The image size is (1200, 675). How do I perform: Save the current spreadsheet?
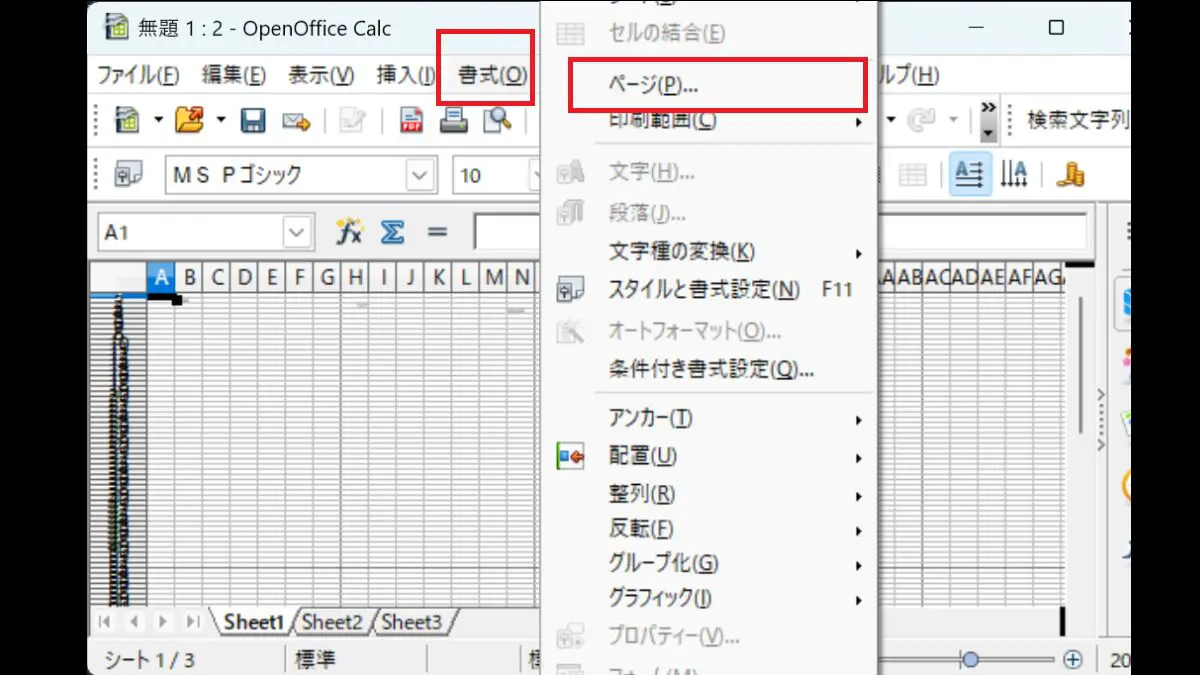[x=254, y=120]
